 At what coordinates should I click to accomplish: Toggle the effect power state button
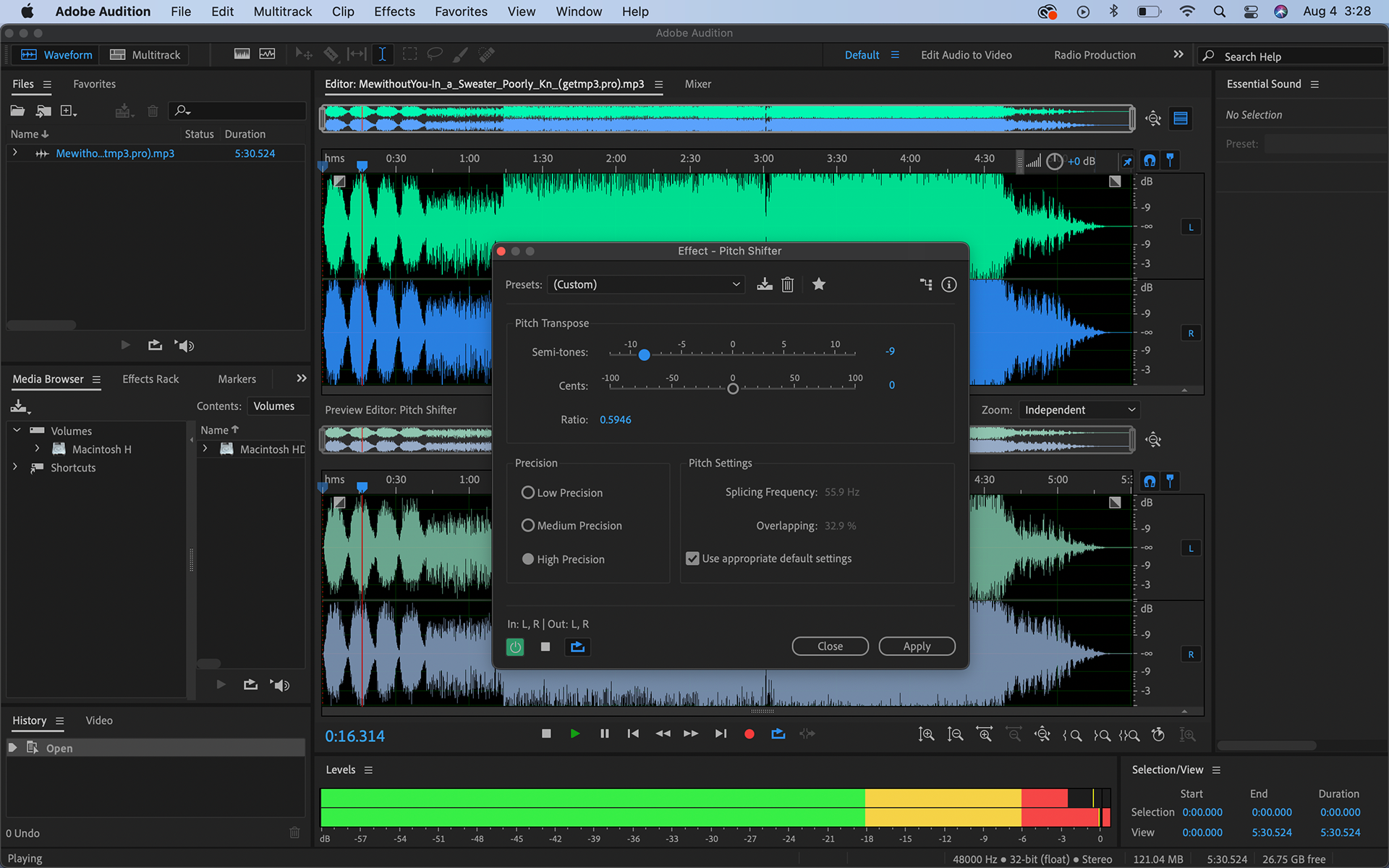[x=515, y=647]
